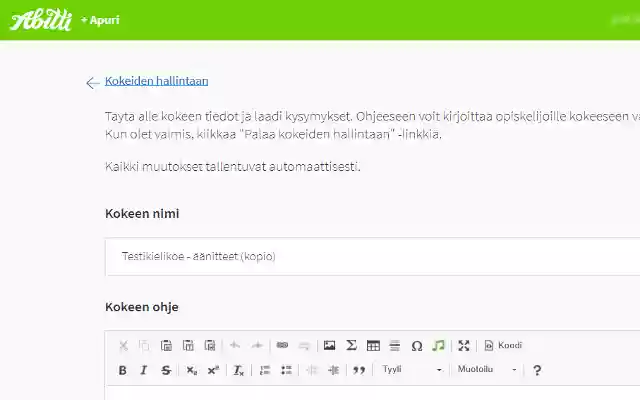Insert an image via picture icon
The width and height of the screenshot is (640, 400).
(329, 345)
